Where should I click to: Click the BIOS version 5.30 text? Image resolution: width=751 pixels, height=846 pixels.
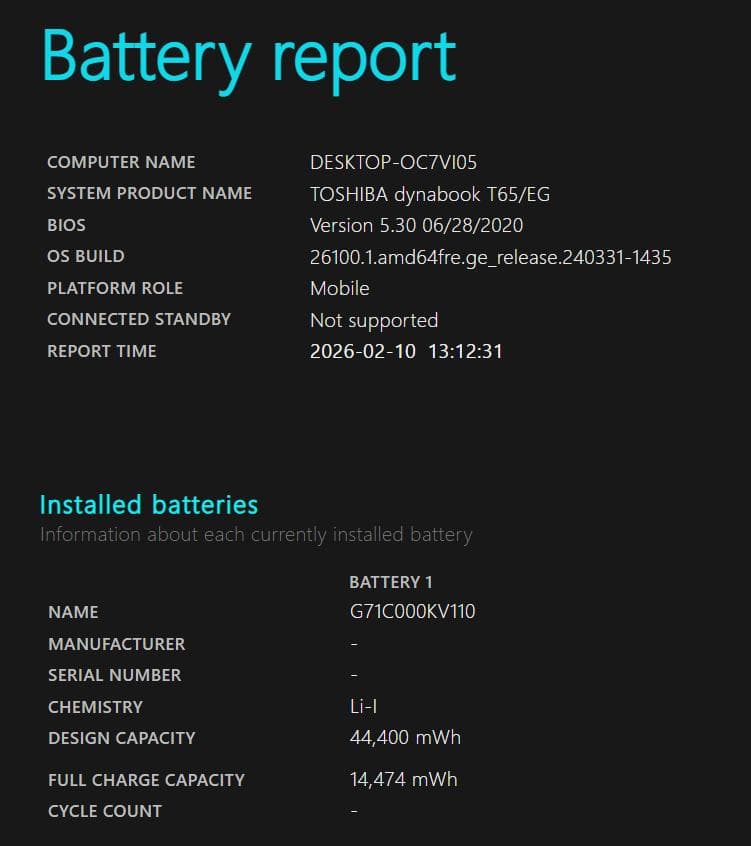416,225
